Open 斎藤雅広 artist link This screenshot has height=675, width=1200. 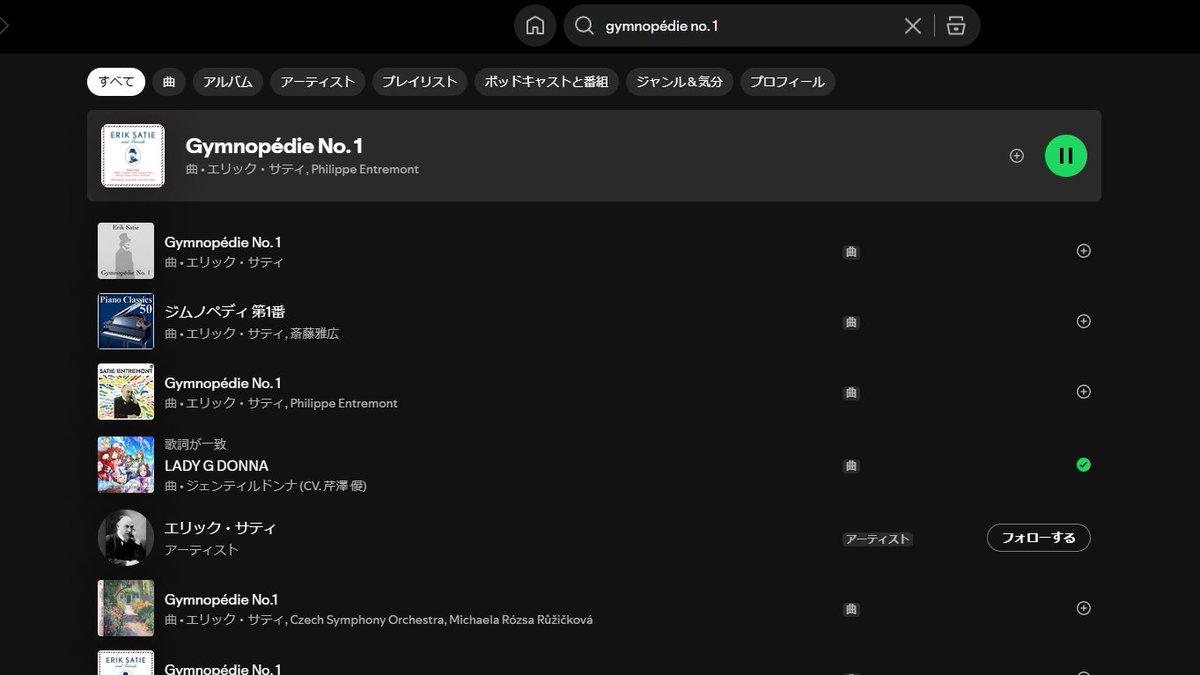click(314, 333)
